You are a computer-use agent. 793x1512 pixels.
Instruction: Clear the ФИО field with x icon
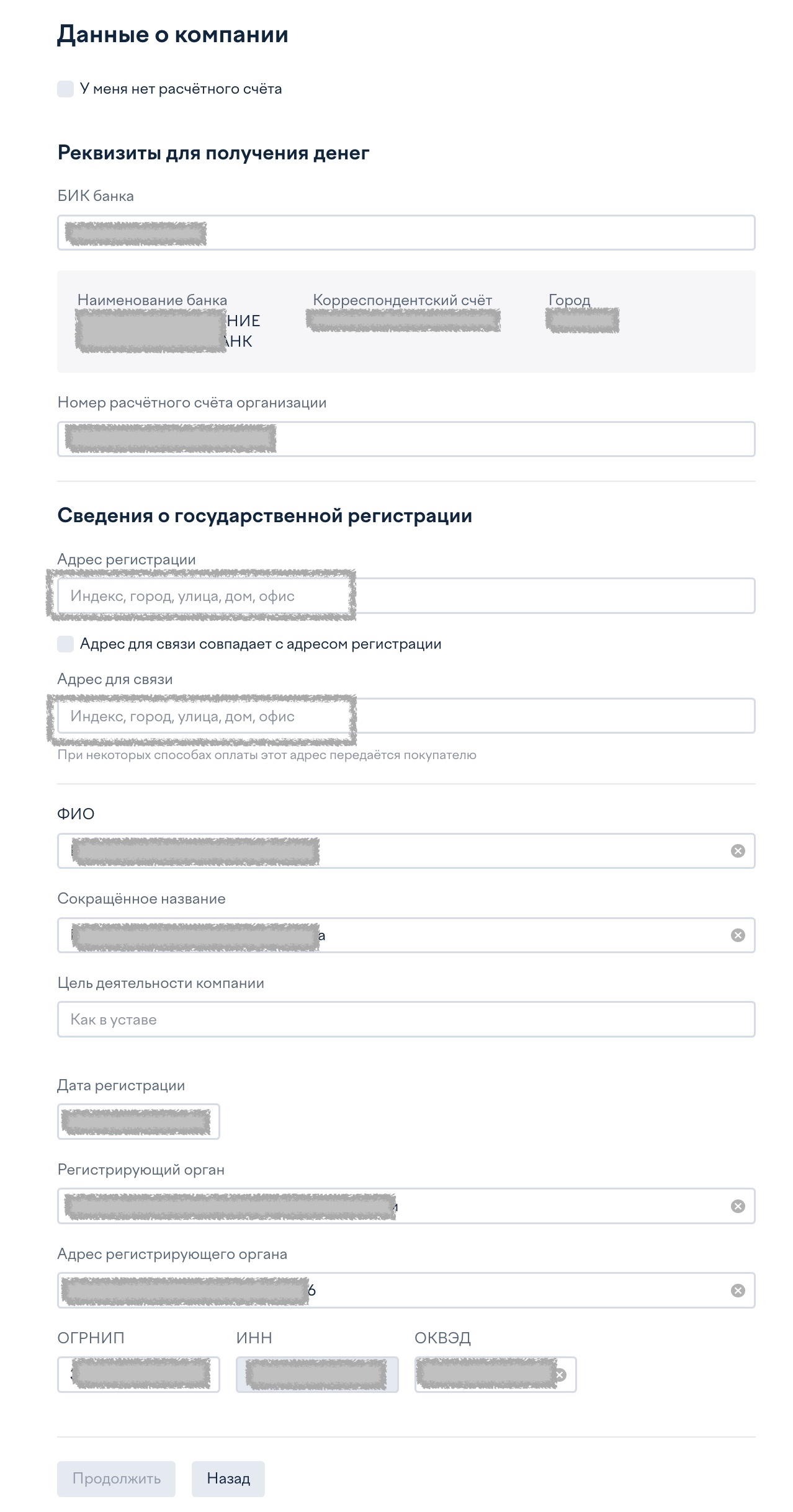click(x=738, y=851)
